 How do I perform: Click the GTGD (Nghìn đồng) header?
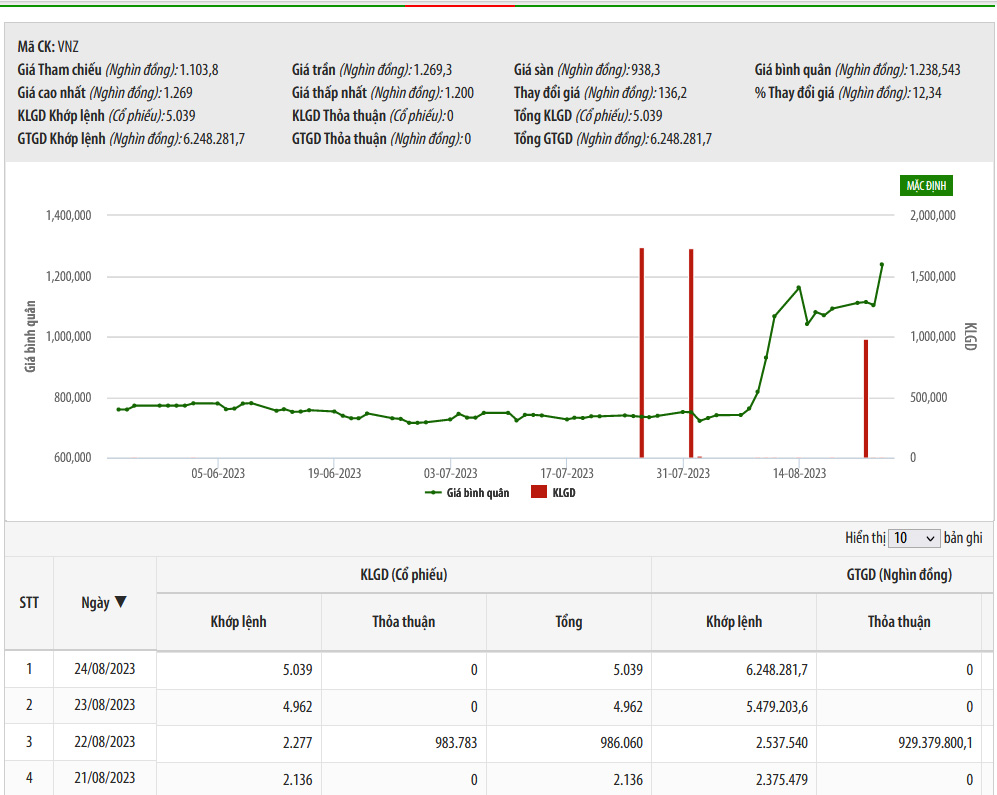[x=899, y=575]
